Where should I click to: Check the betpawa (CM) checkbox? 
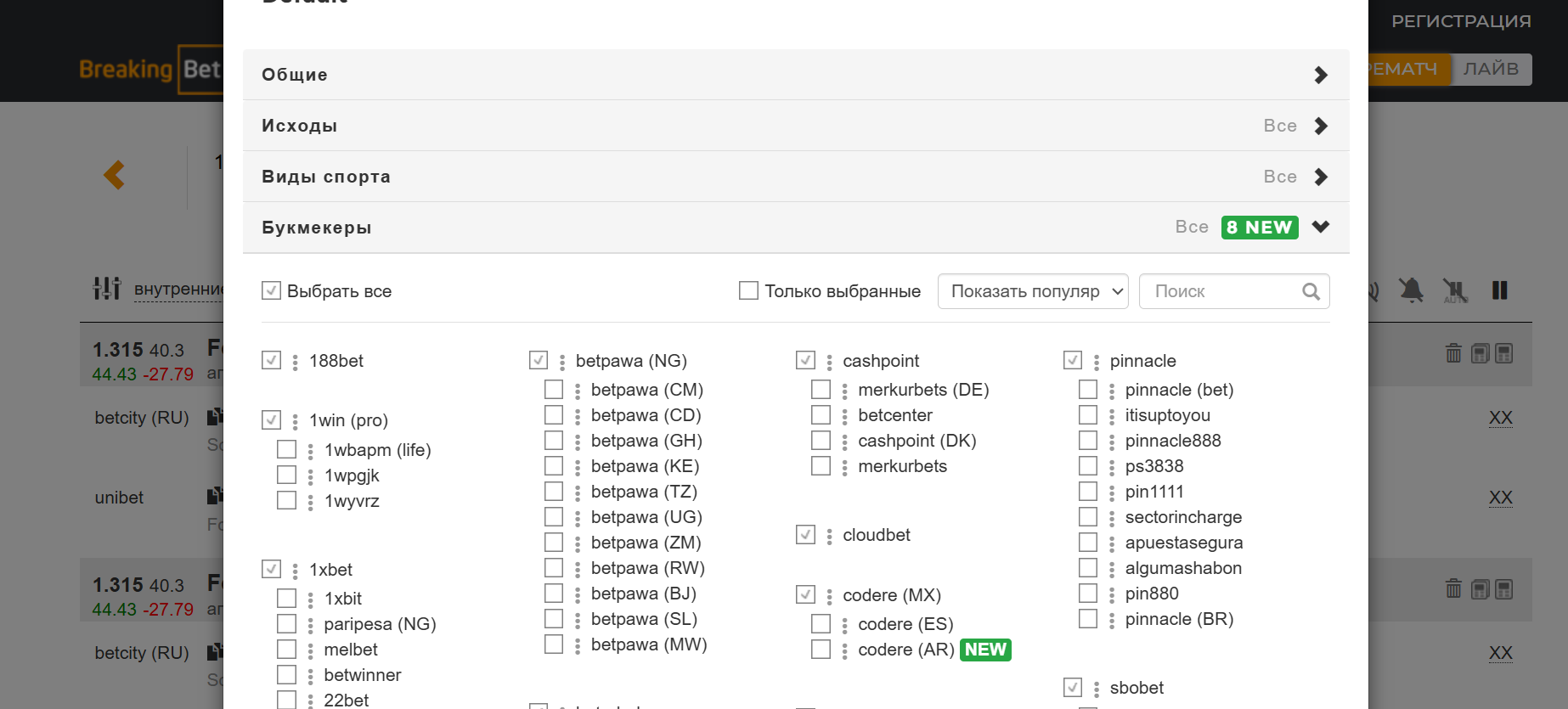(554, 390)
